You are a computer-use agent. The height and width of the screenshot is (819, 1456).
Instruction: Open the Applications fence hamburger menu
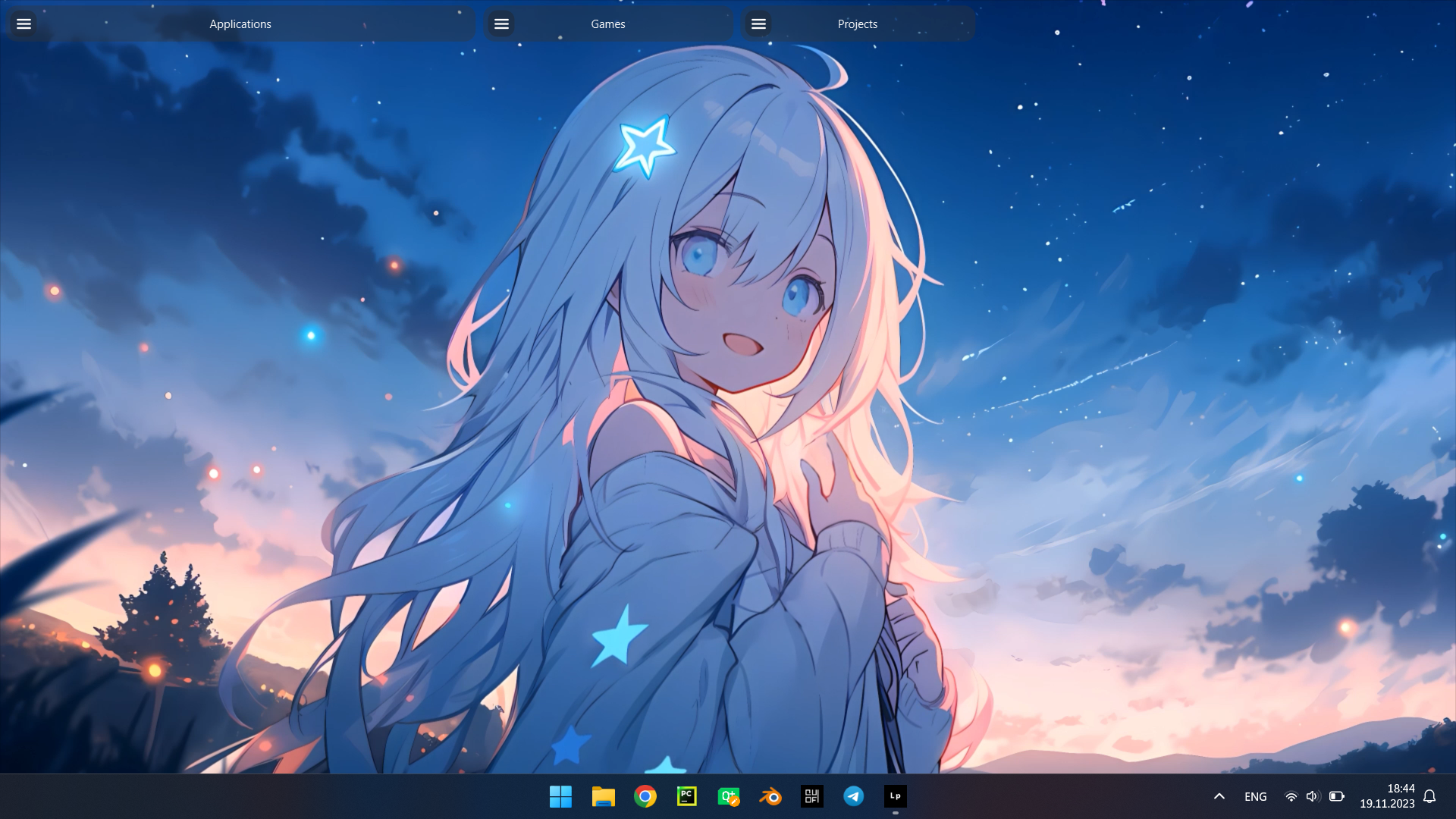coord(24,24)
